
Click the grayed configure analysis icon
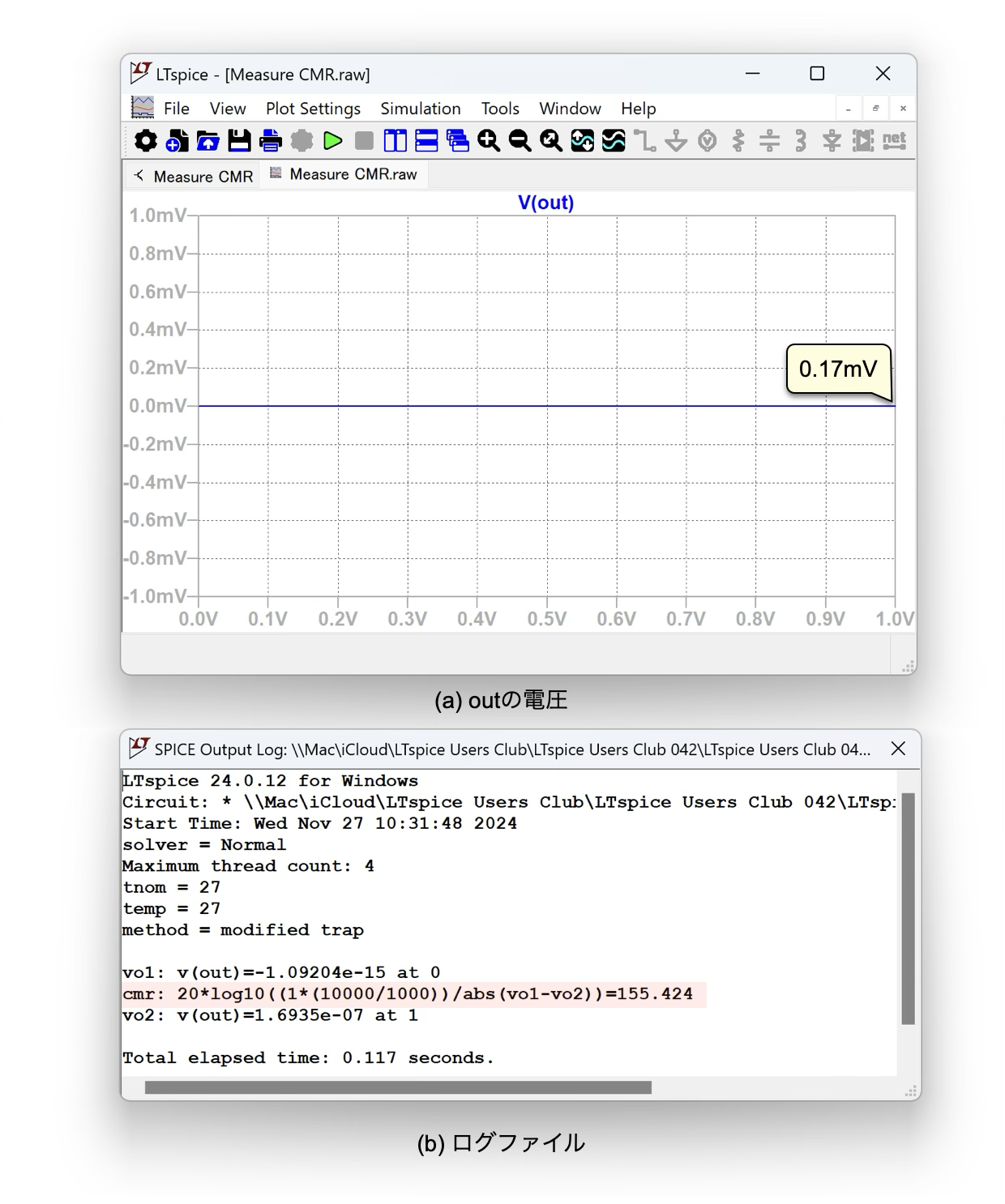301,141
